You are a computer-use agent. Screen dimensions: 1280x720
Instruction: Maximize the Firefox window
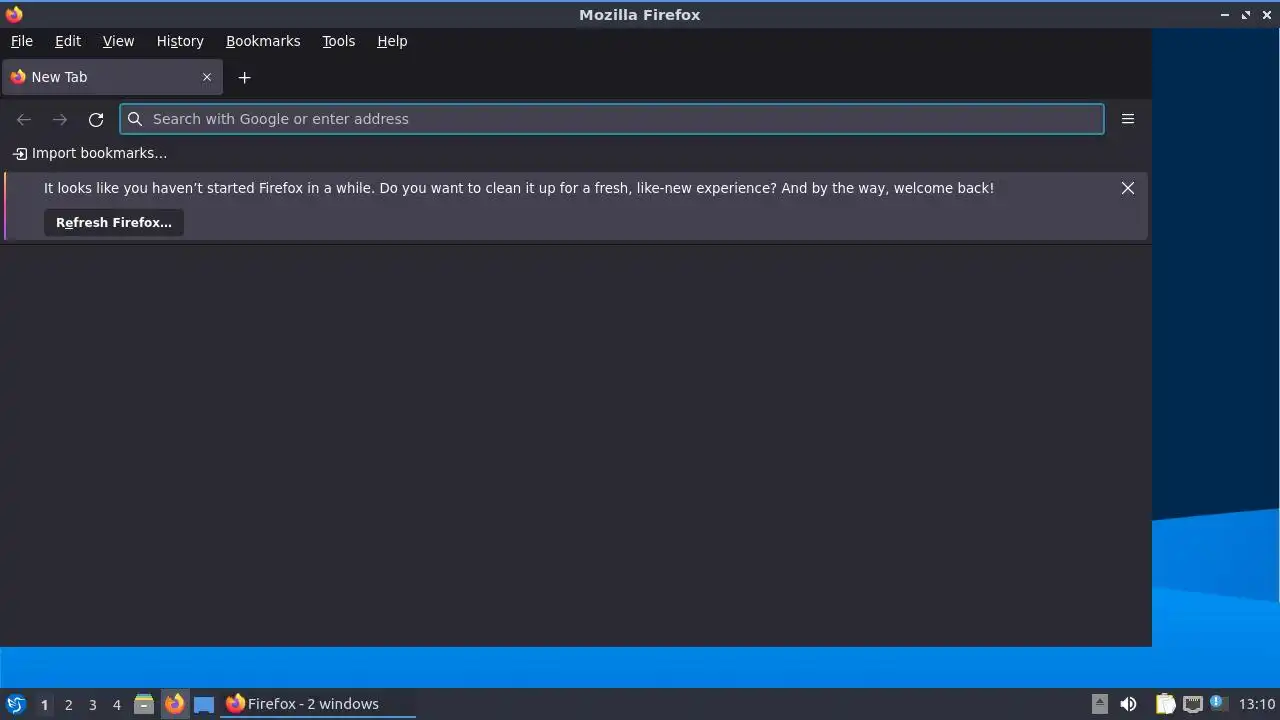(x=1246, y=15)
